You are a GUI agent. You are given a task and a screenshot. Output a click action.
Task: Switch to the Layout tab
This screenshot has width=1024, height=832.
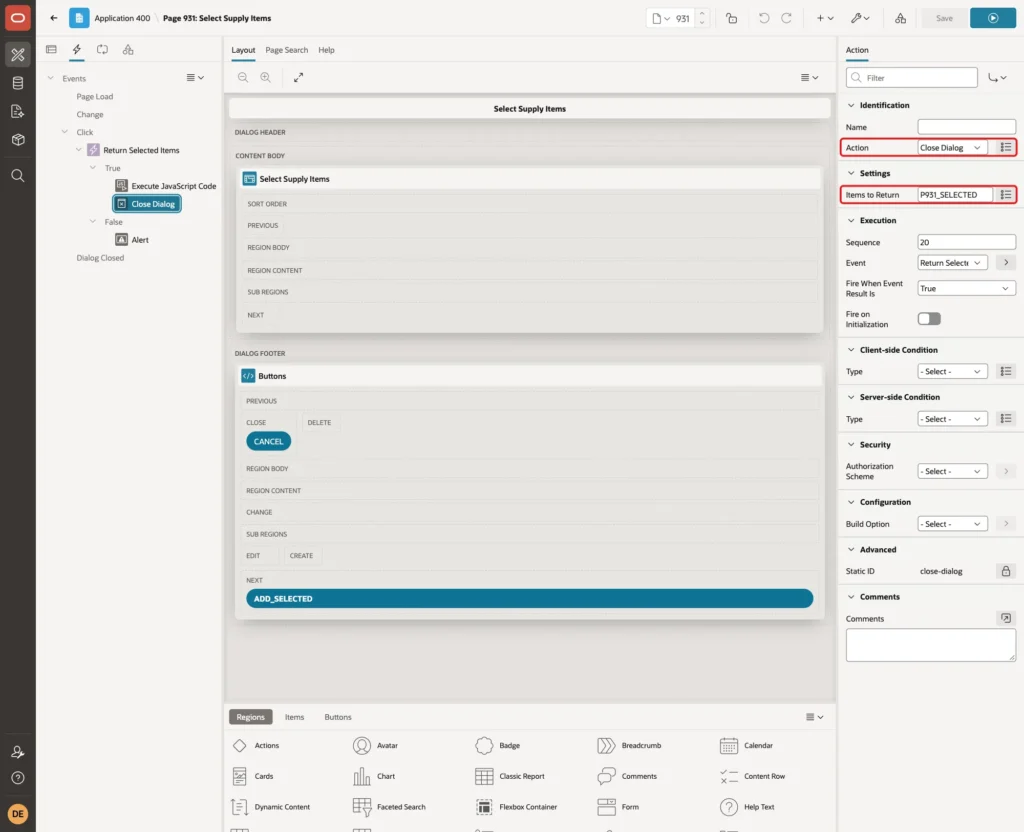click(243, 50)
